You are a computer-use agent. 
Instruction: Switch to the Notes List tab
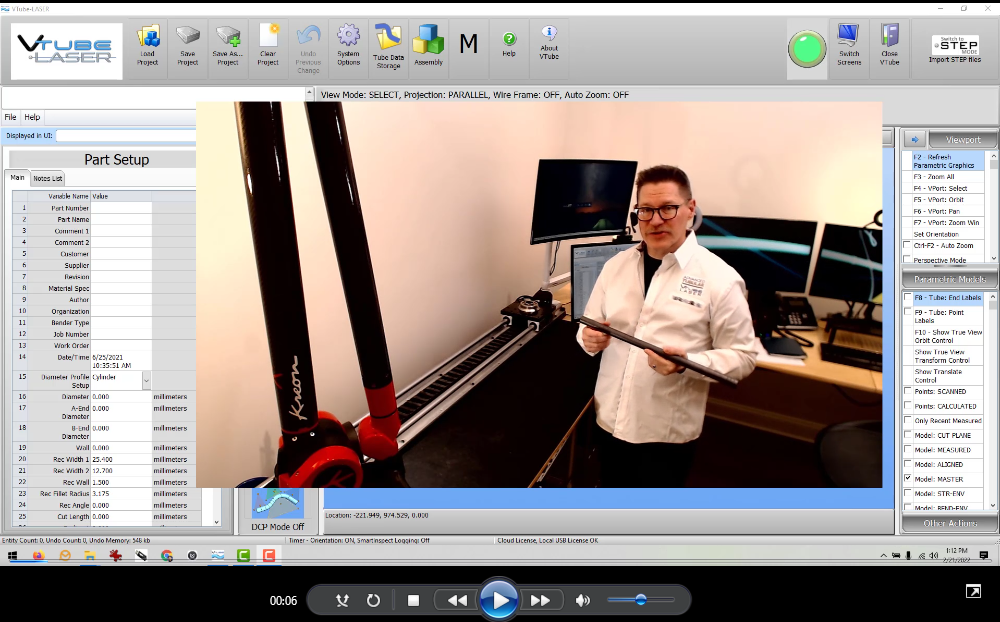(x=48, y=178)
